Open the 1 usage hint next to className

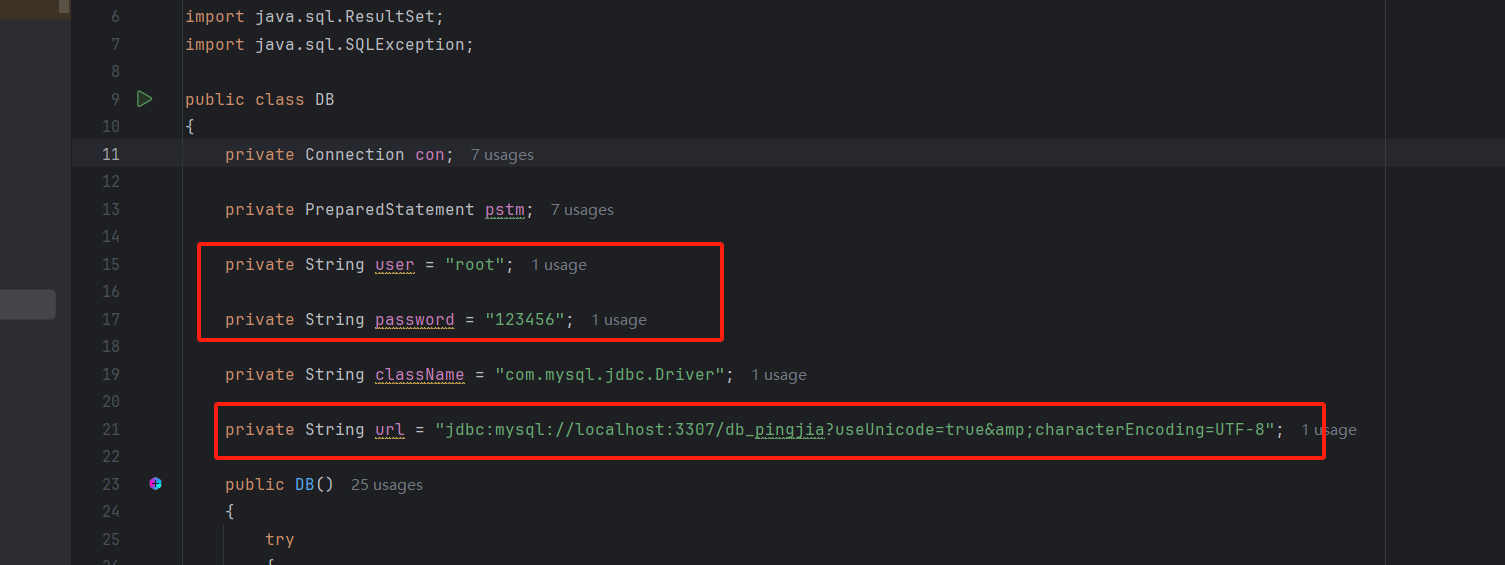point(779,375)
